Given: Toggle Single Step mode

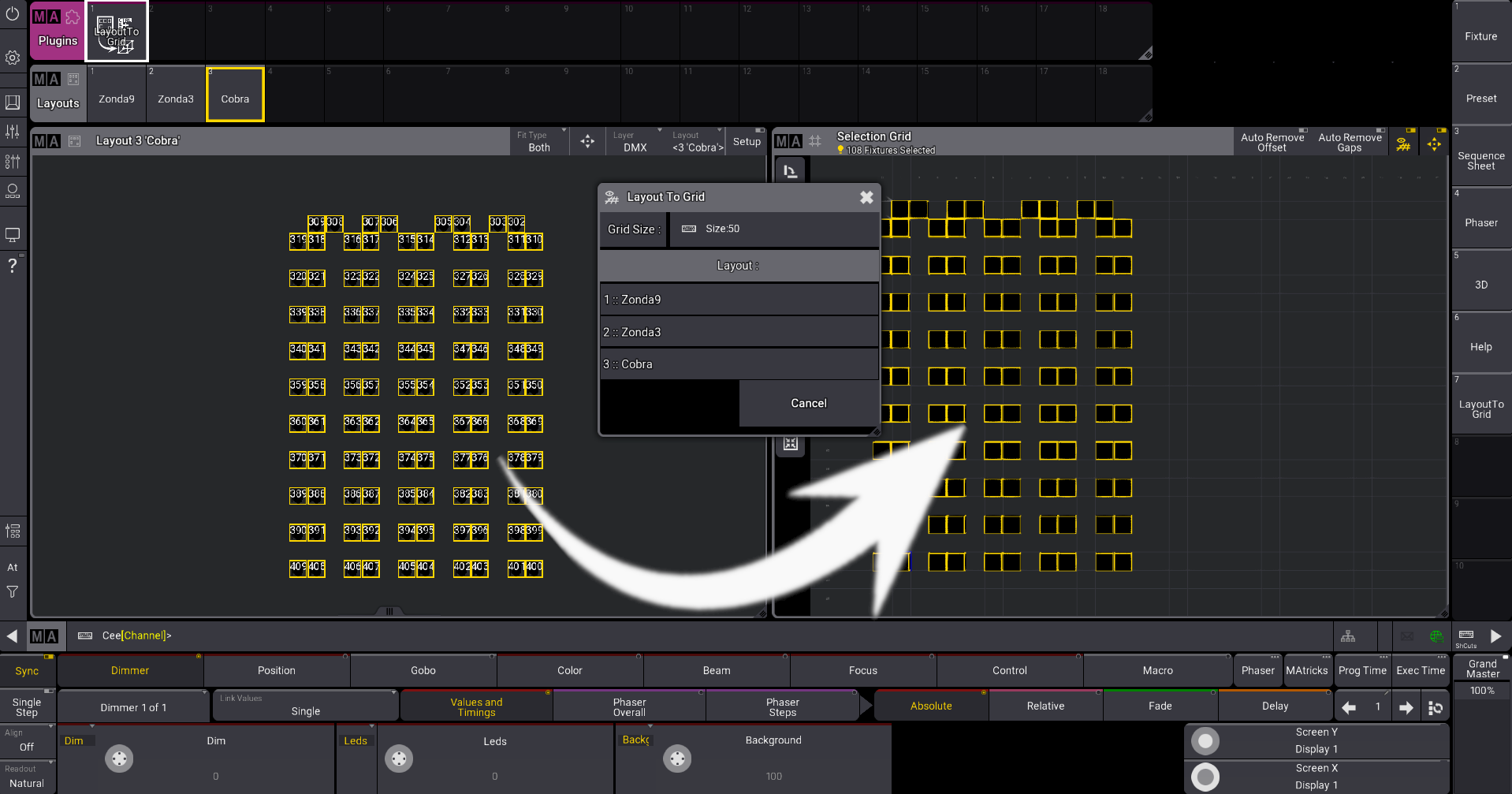Looking at the screenshot, I should [x=27, y=705].
